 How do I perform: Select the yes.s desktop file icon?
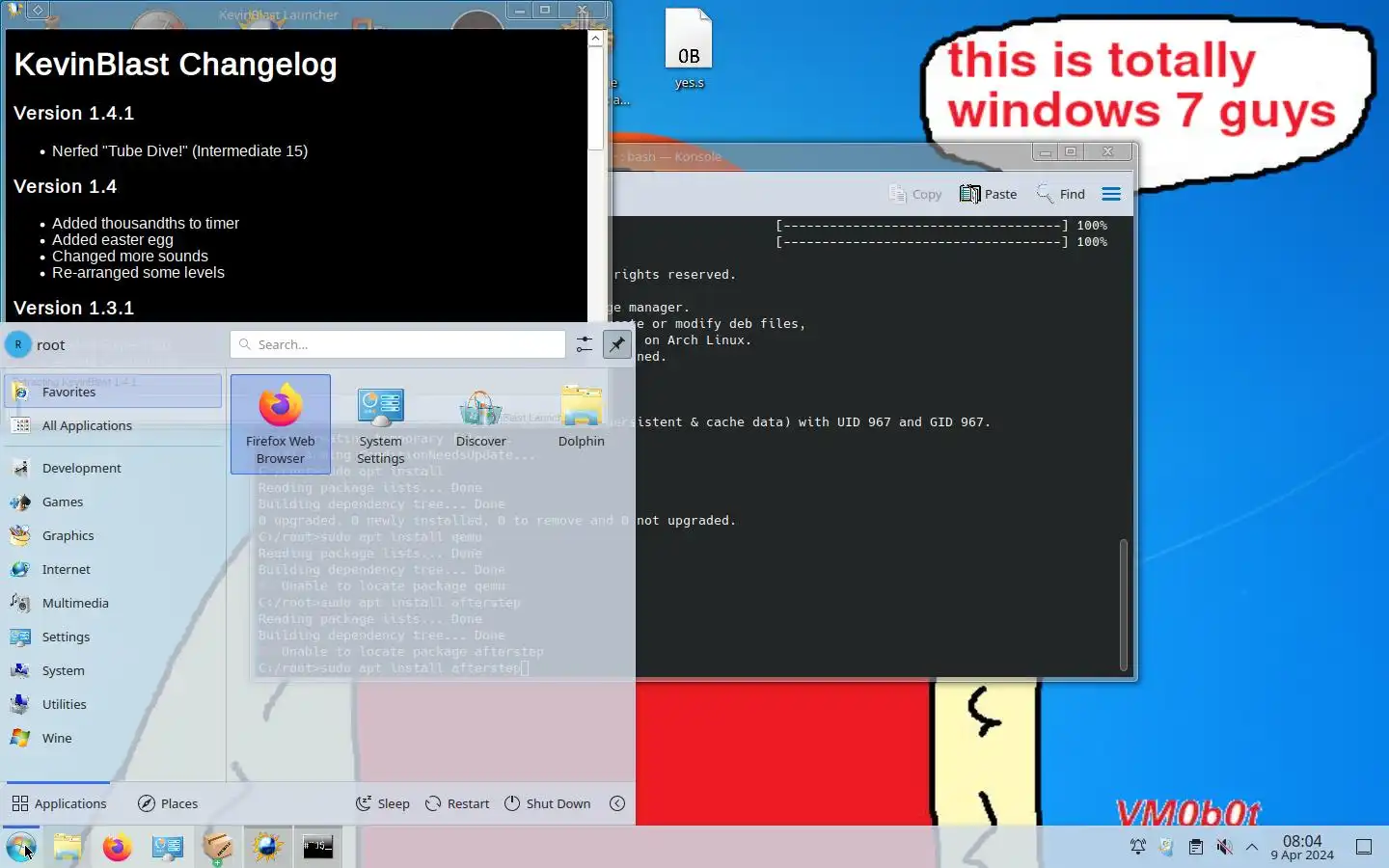coord(689,48)
